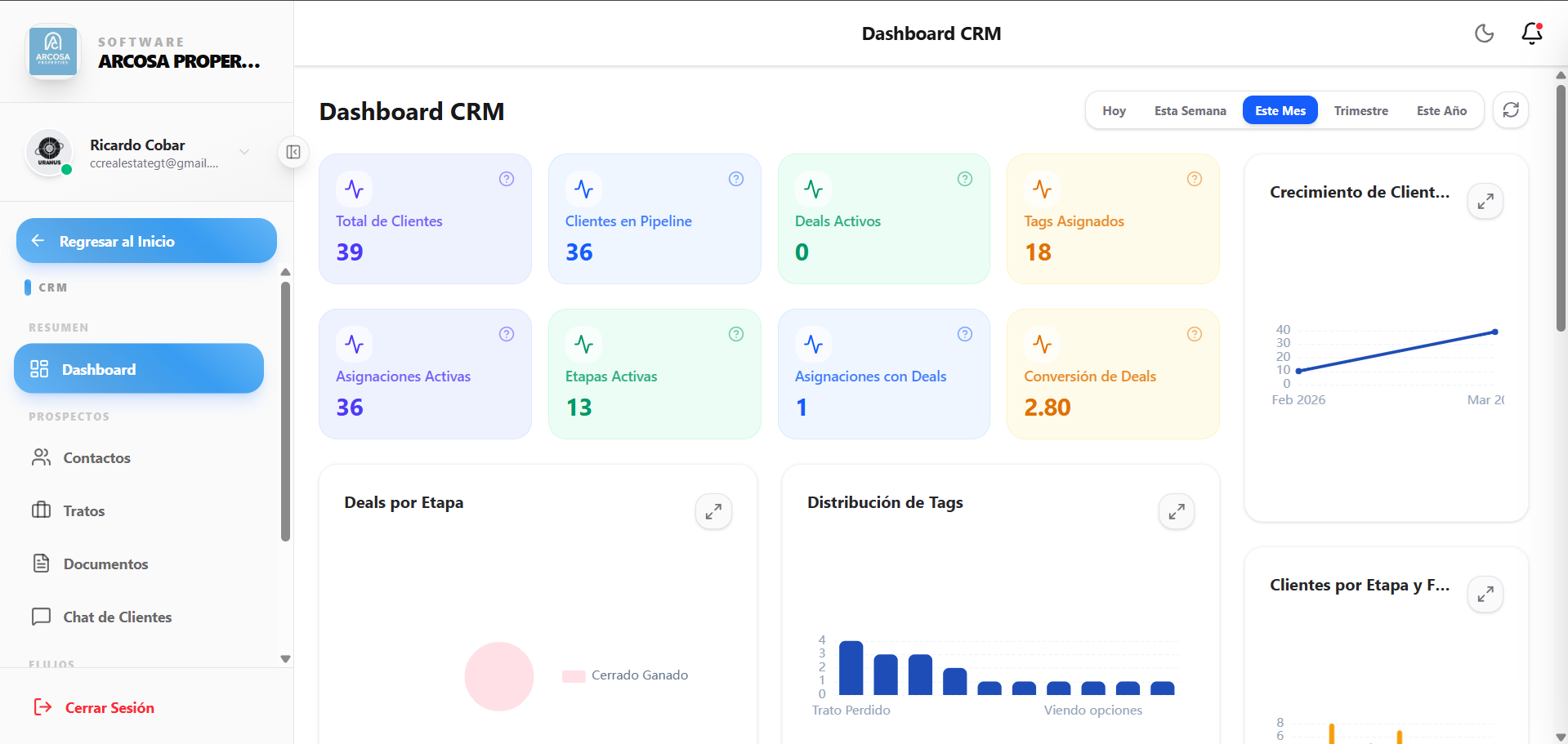Select the Esta Semana time filter
The height and width of the screenshot is (744, 1568).
1190,111
